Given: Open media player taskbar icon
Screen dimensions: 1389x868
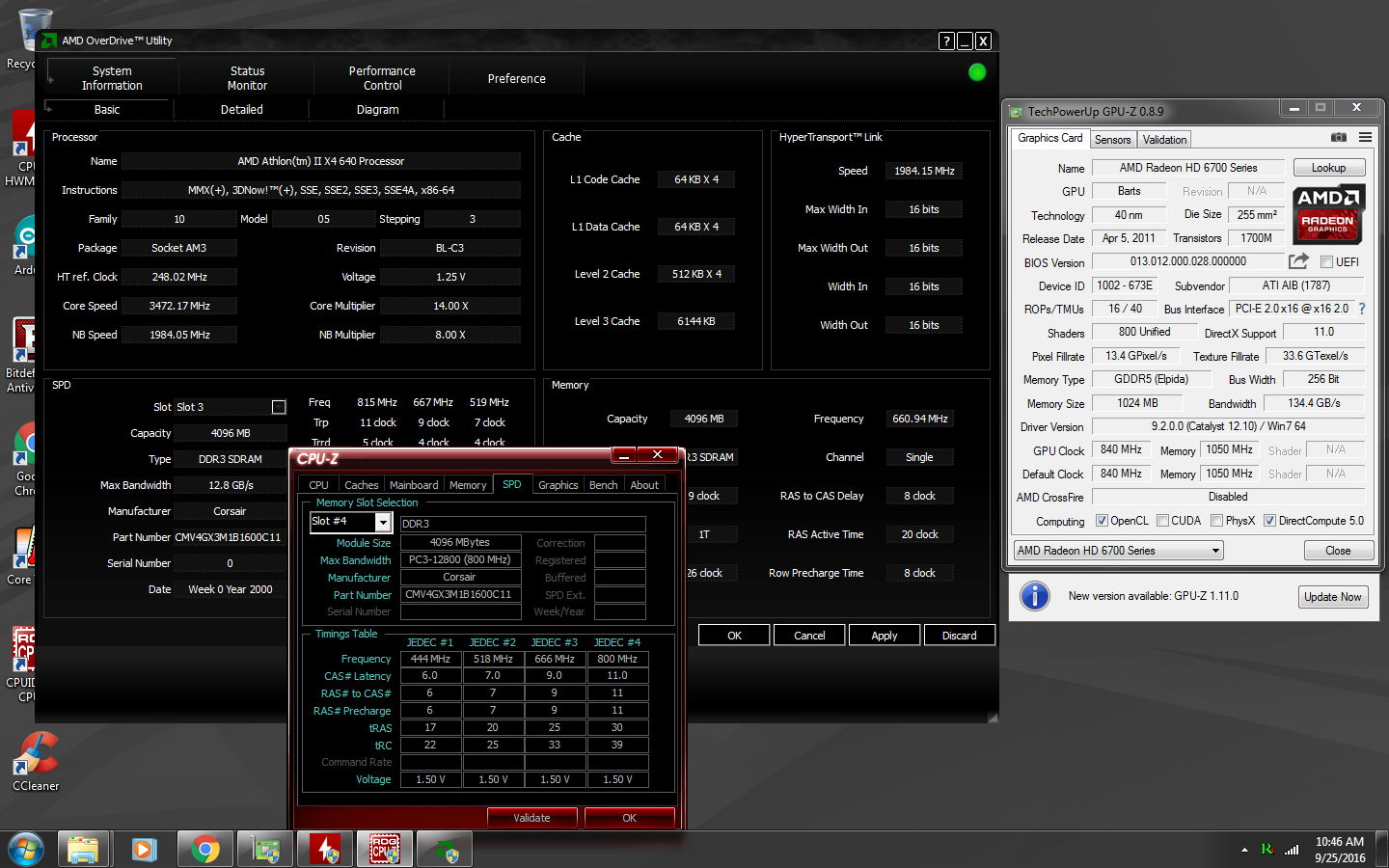Looking at the screenshot, I should [144, 850].
